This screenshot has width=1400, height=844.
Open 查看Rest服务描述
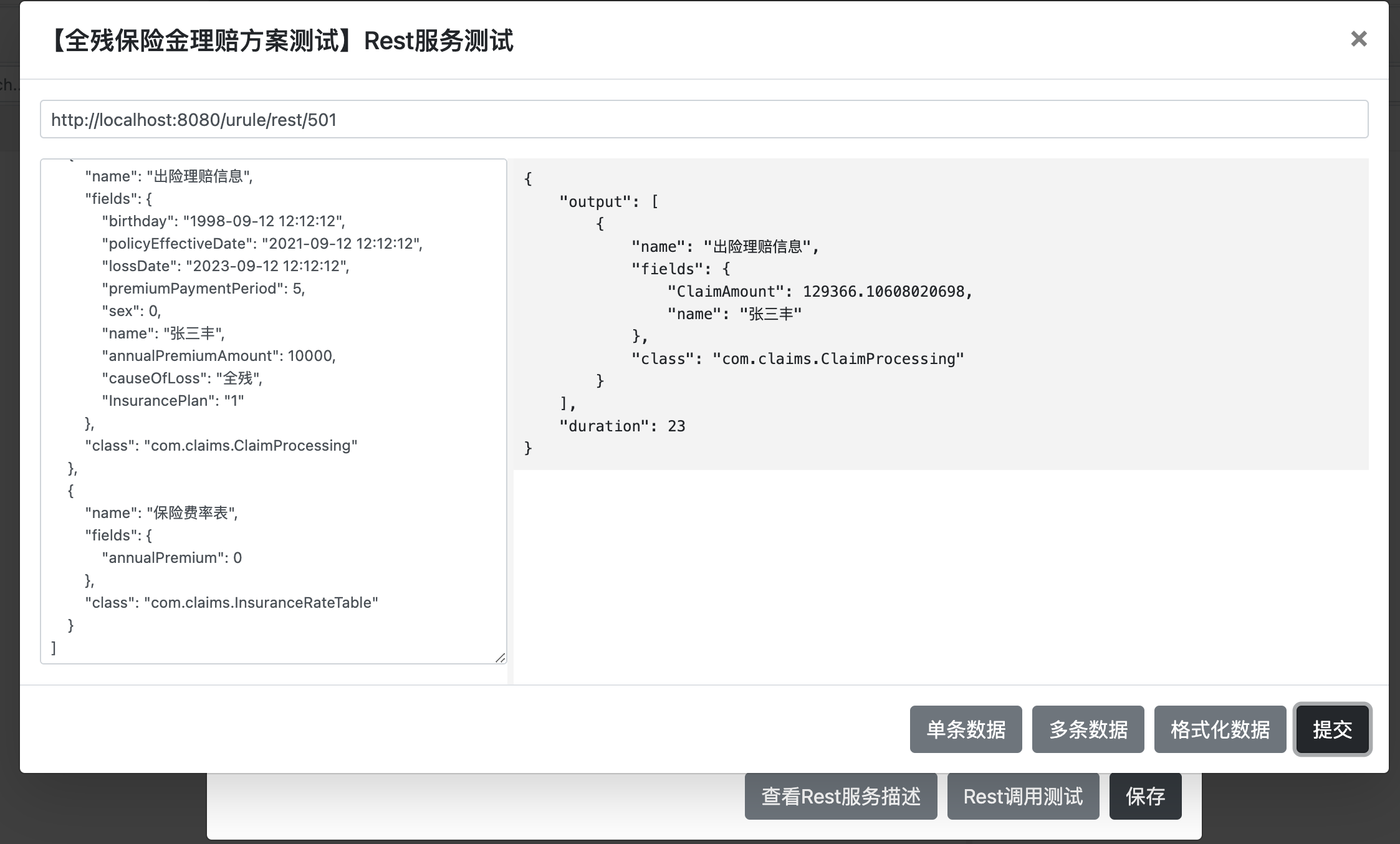click(x=840, y=797)
